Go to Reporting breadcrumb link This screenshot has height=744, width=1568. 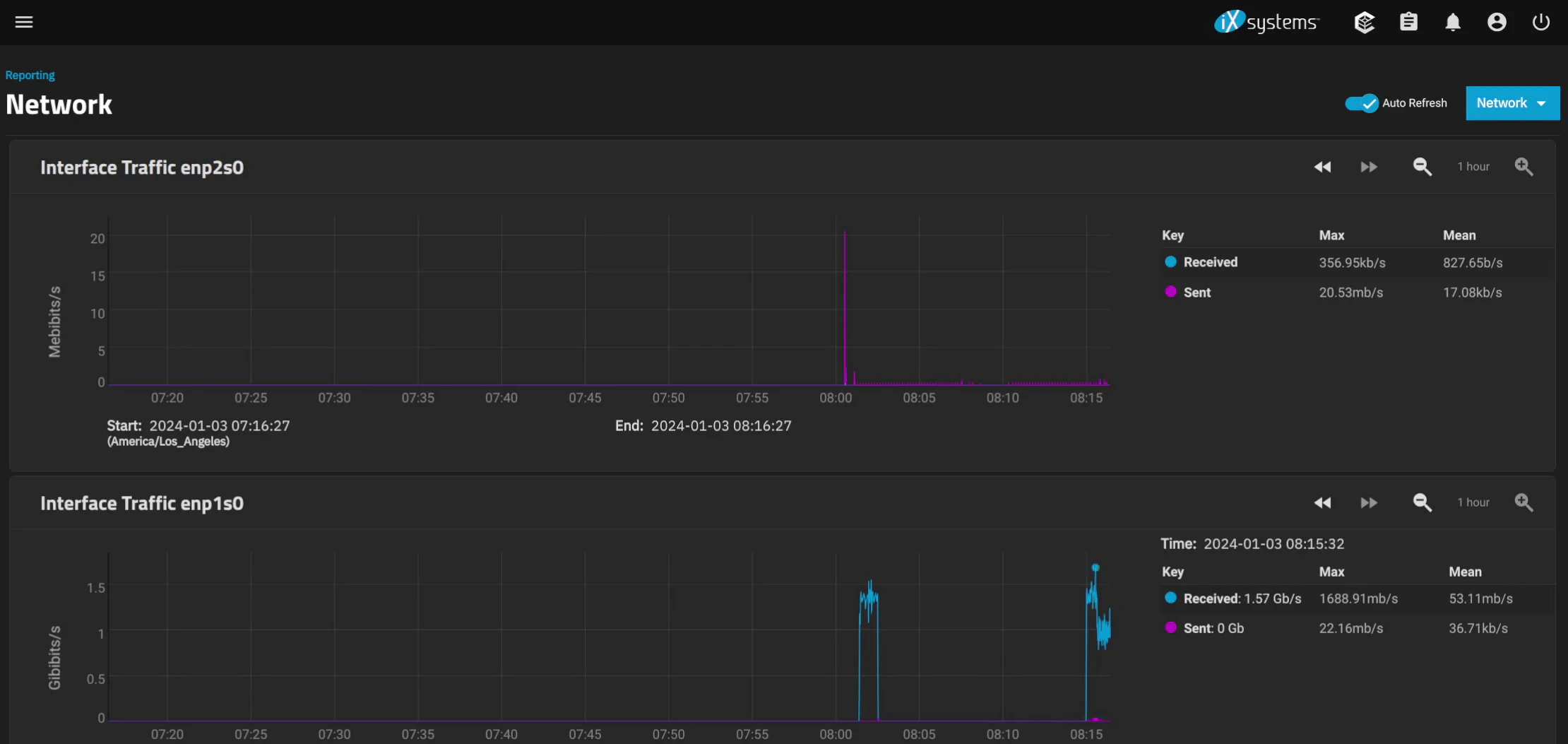30,75
